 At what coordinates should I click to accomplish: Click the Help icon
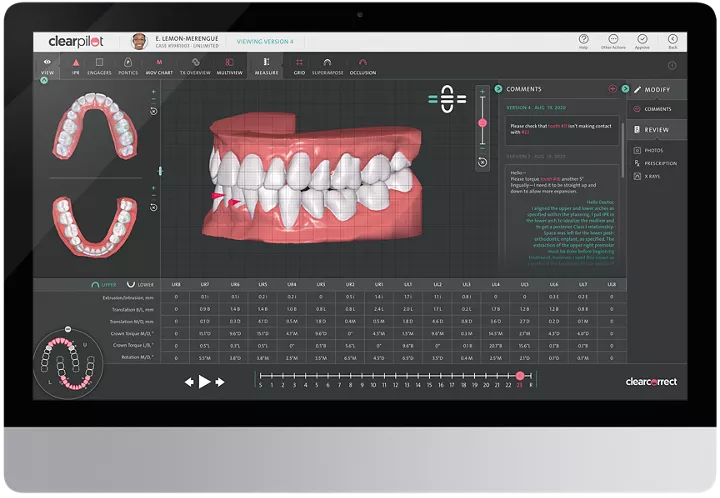pos(583,41)
